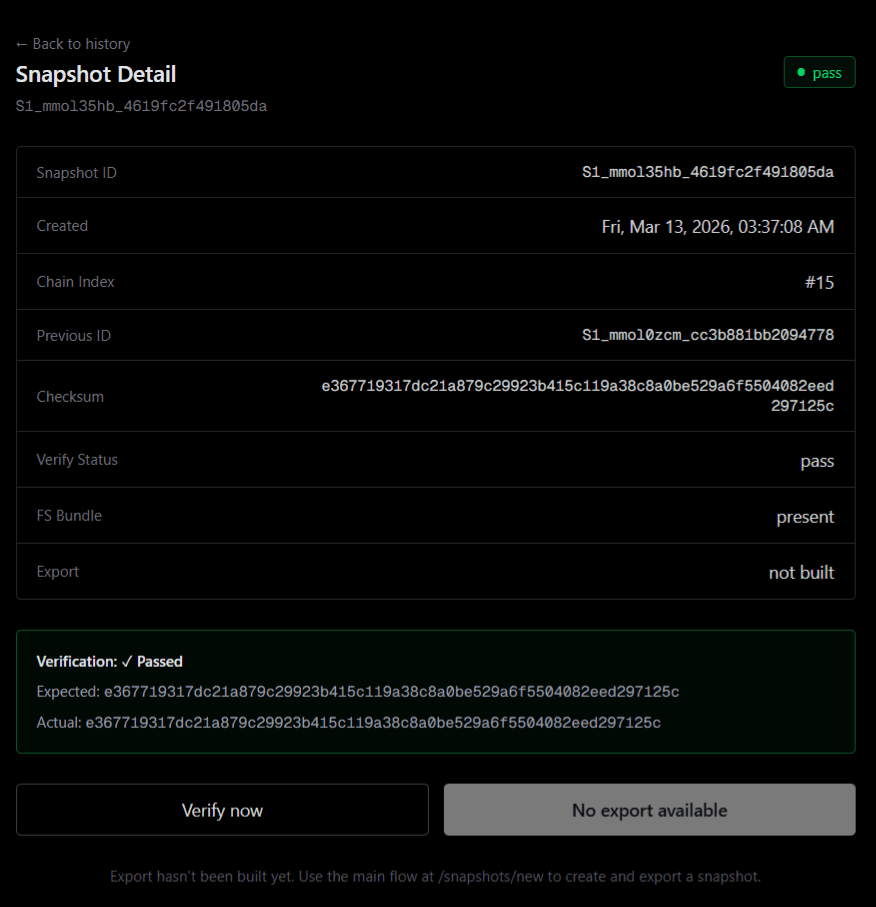Viewport: 876px width, 907px height.
Task: Click the Snapshot Detail page heading
Action: click(96, 74)
